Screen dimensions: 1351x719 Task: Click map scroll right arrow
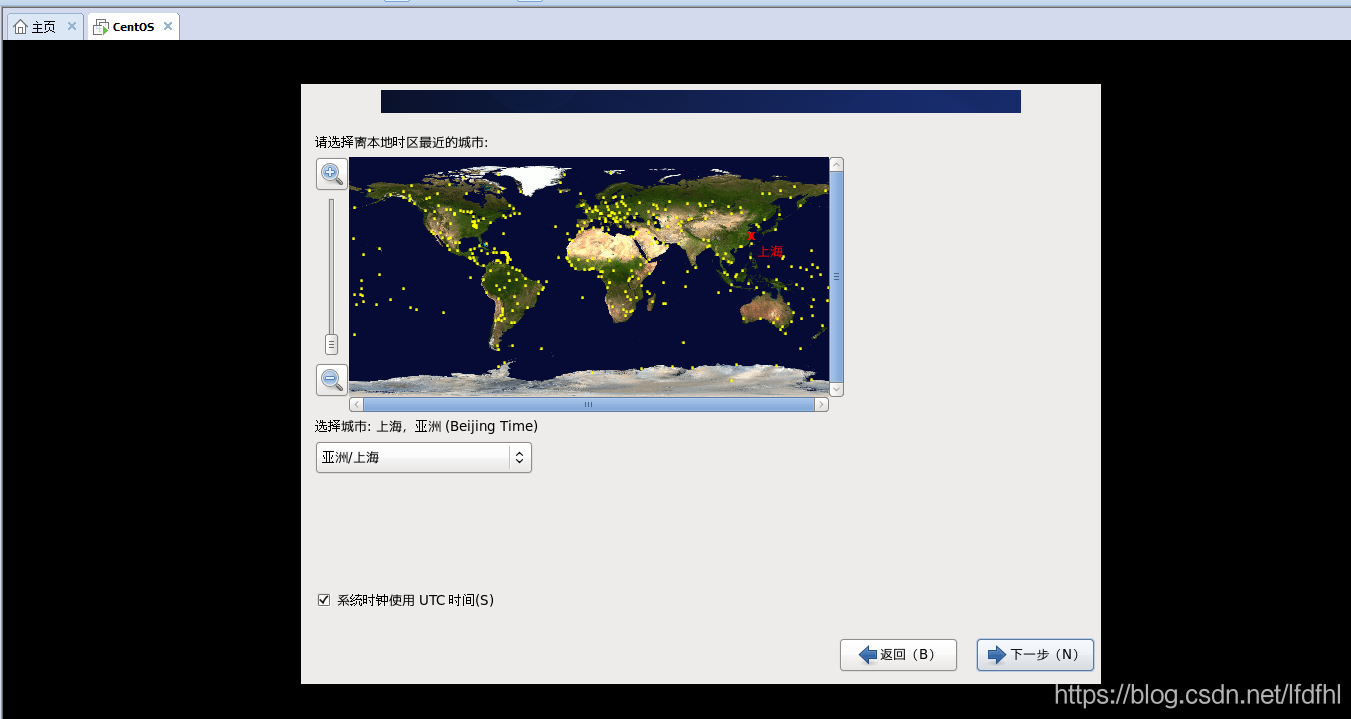click(822, 405)
